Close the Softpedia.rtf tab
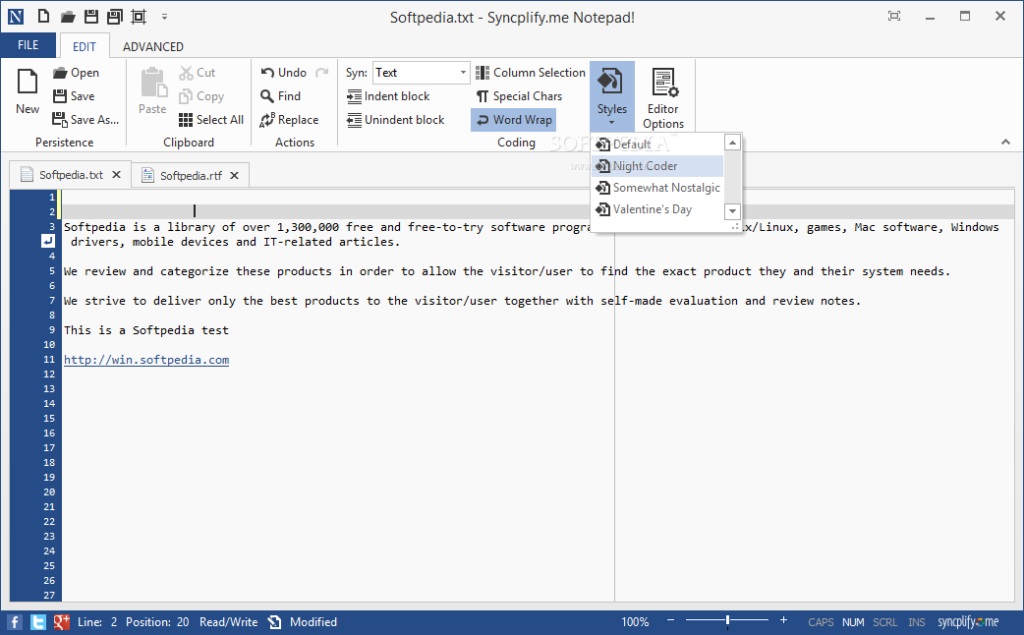Viewport: 1024px width, 635px height. tap(235, 175)
